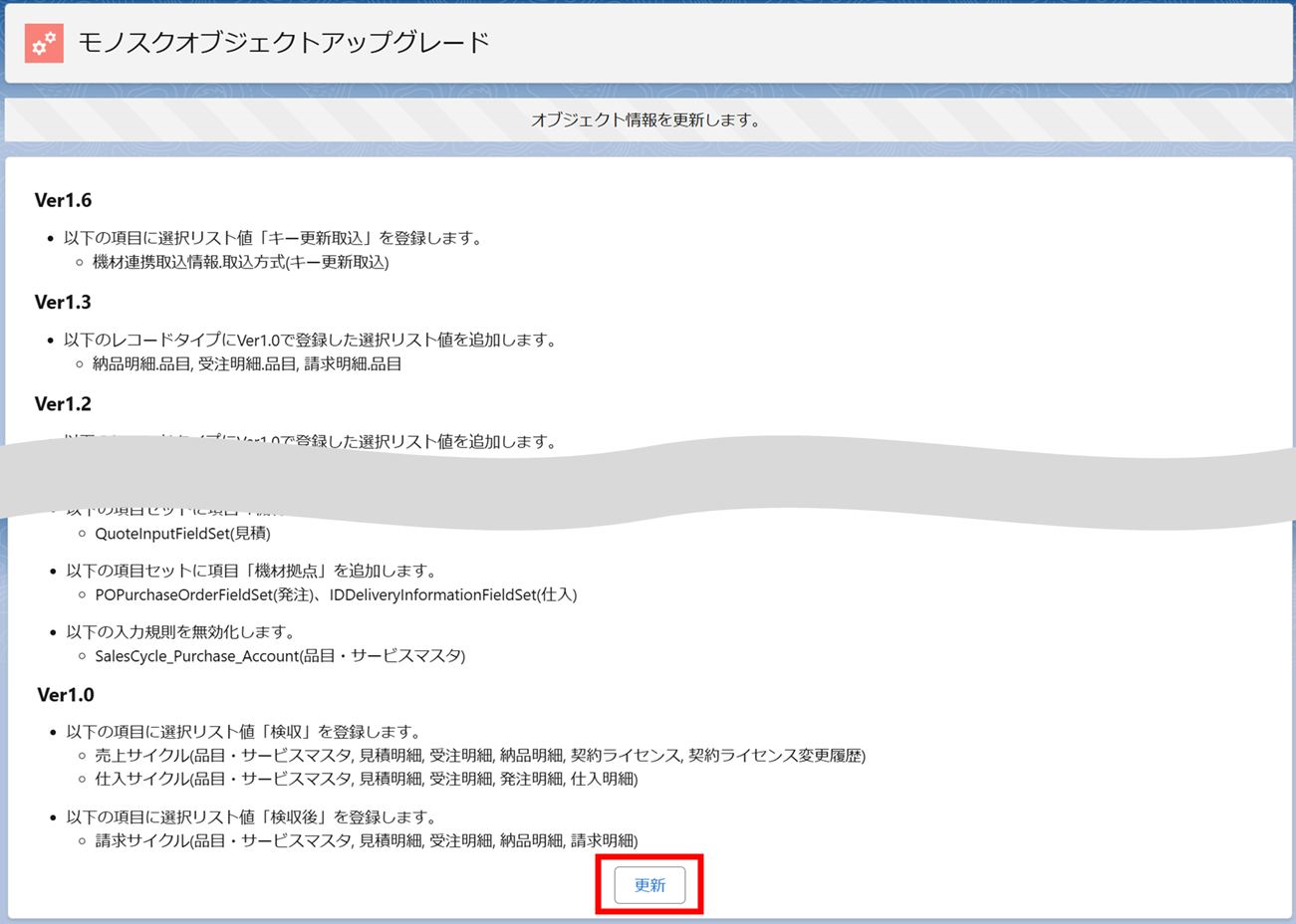Screen dimensions: 1296x924
Task: Click the 機材連携取込情報.取込方式 sub-item
Action: (240, 262)
